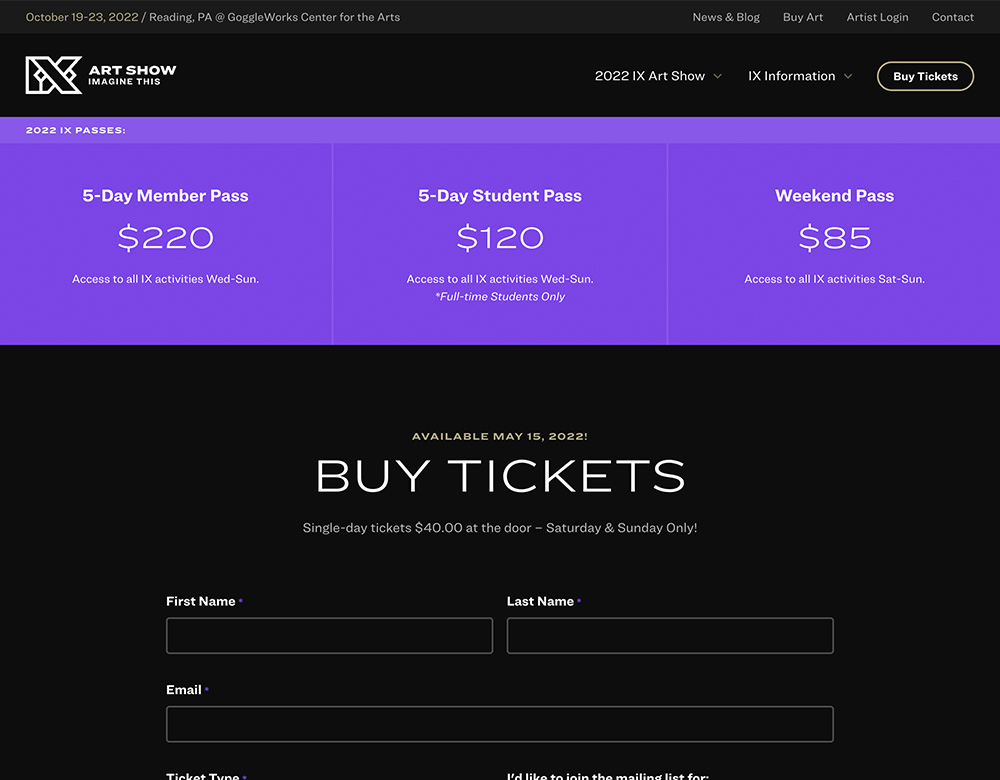The height and width of the screenshot is (780, 1000).
Task: Select the Weekend Pass title
Action: (834, 196)
